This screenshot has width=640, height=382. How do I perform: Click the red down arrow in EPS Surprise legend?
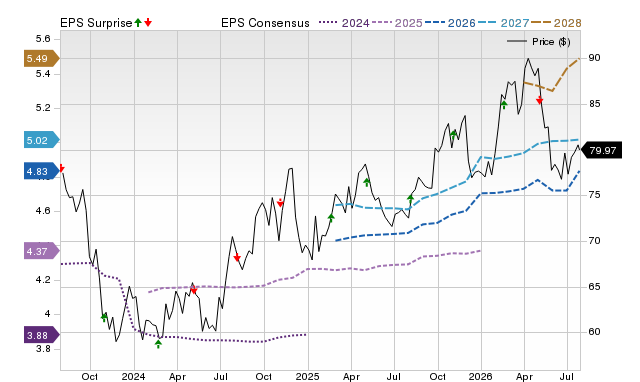pos(148,22)
